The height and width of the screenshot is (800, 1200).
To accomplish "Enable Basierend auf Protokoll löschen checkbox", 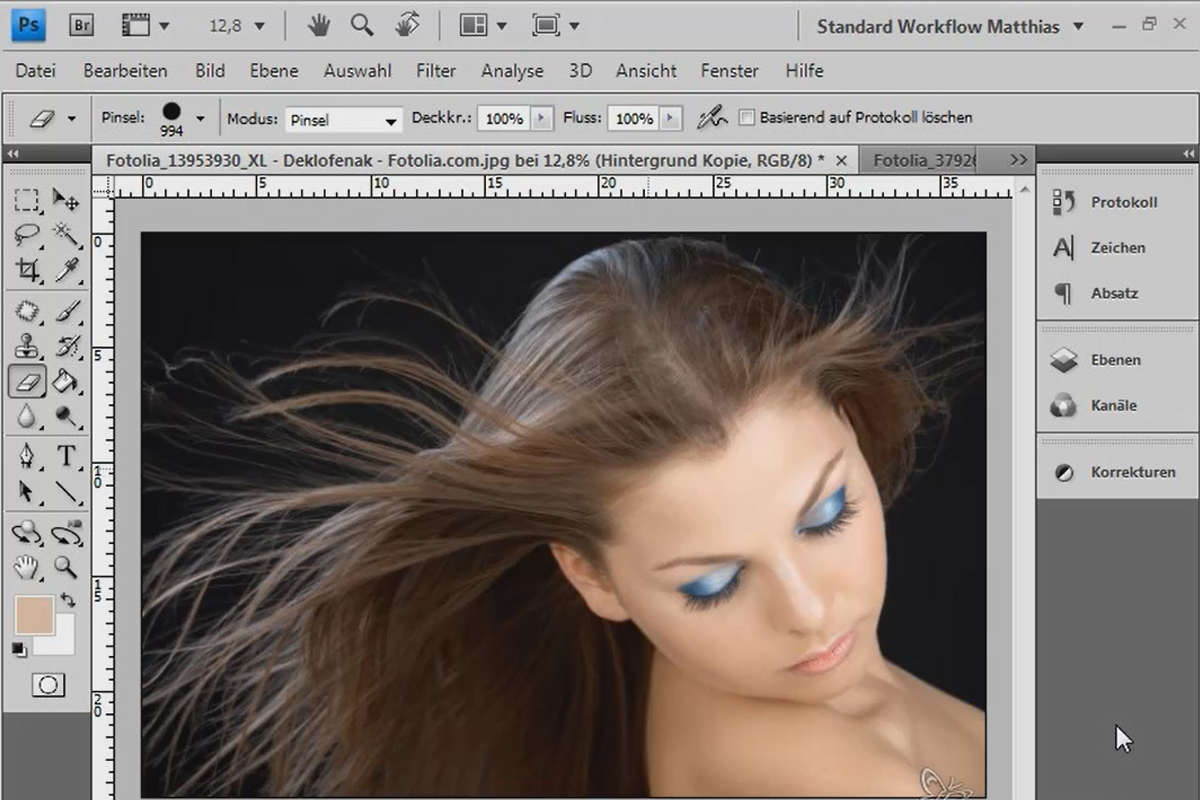I will click(746, 118).
